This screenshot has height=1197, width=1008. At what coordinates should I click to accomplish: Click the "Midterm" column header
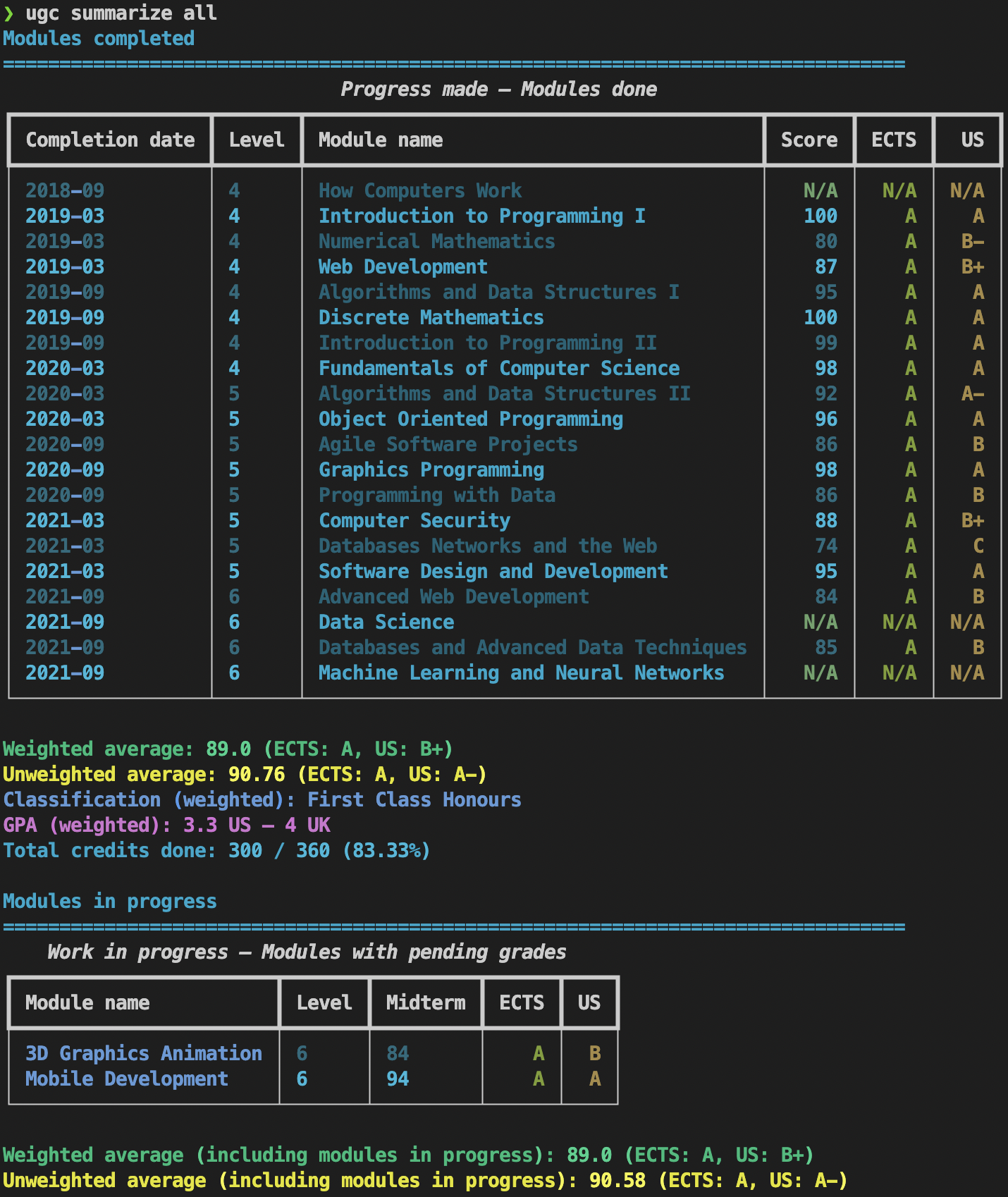coord(425,1002)
